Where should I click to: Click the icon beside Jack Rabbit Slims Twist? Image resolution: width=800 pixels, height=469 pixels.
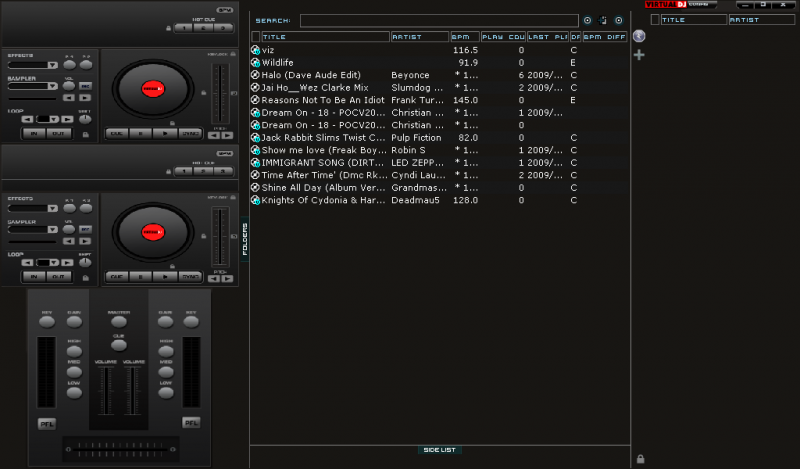pos(256,138)
